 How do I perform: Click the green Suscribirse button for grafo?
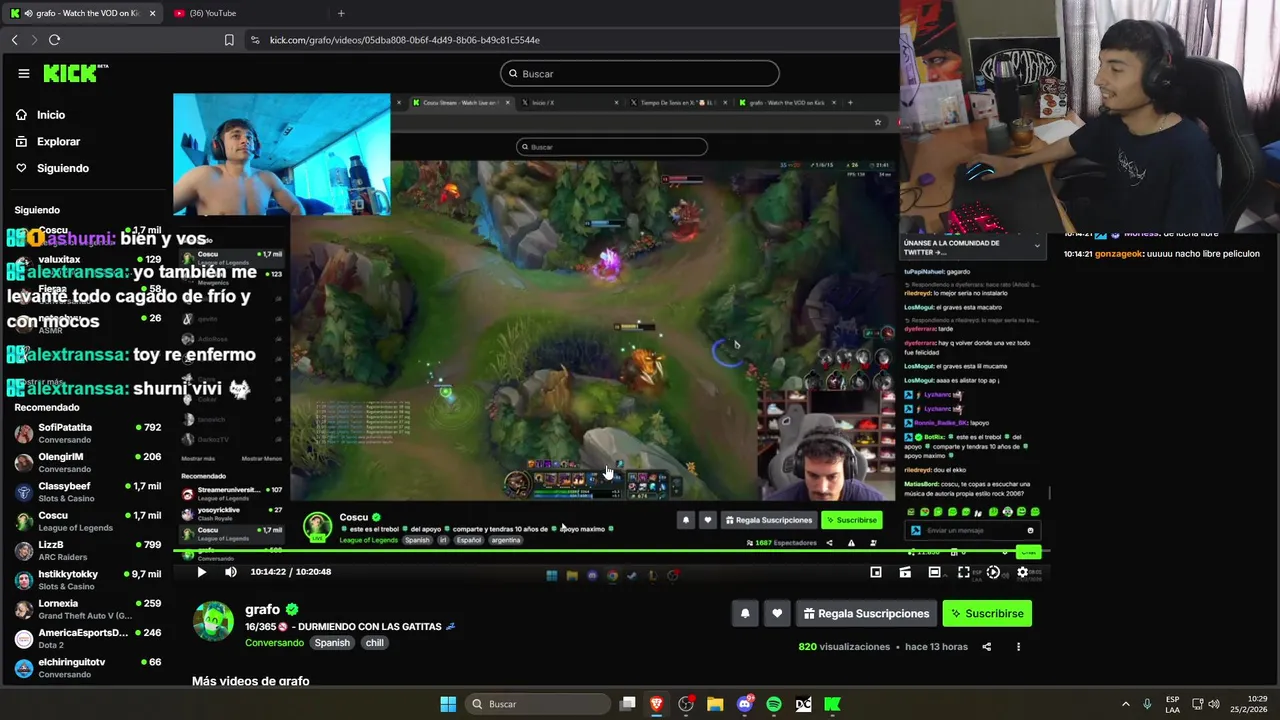987,613
